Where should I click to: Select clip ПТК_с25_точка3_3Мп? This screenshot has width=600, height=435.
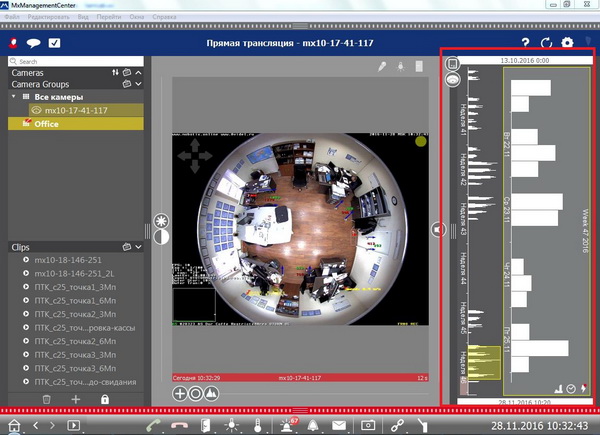(75, 355)
